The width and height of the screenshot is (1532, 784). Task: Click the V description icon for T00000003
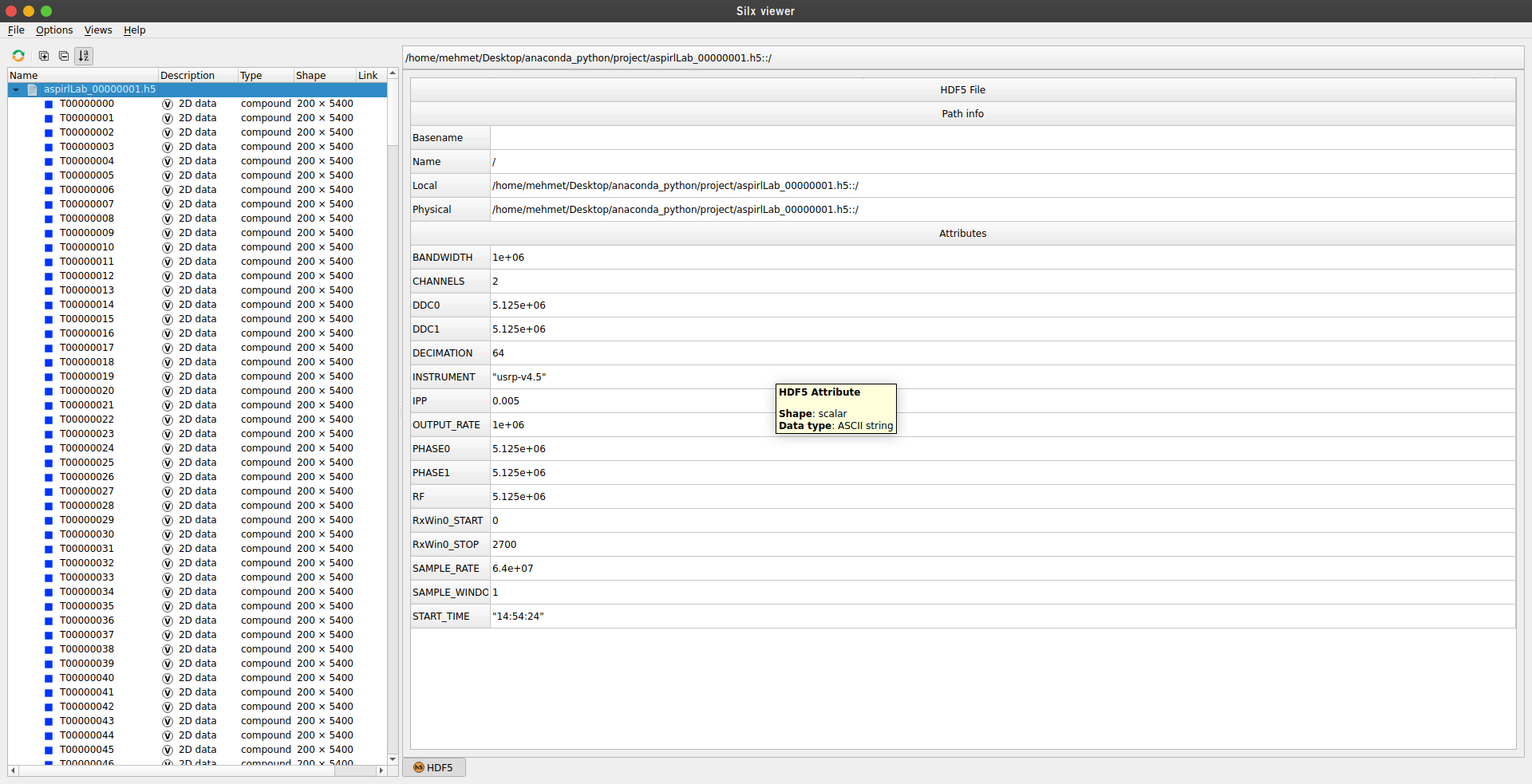(x=168, y=148)
